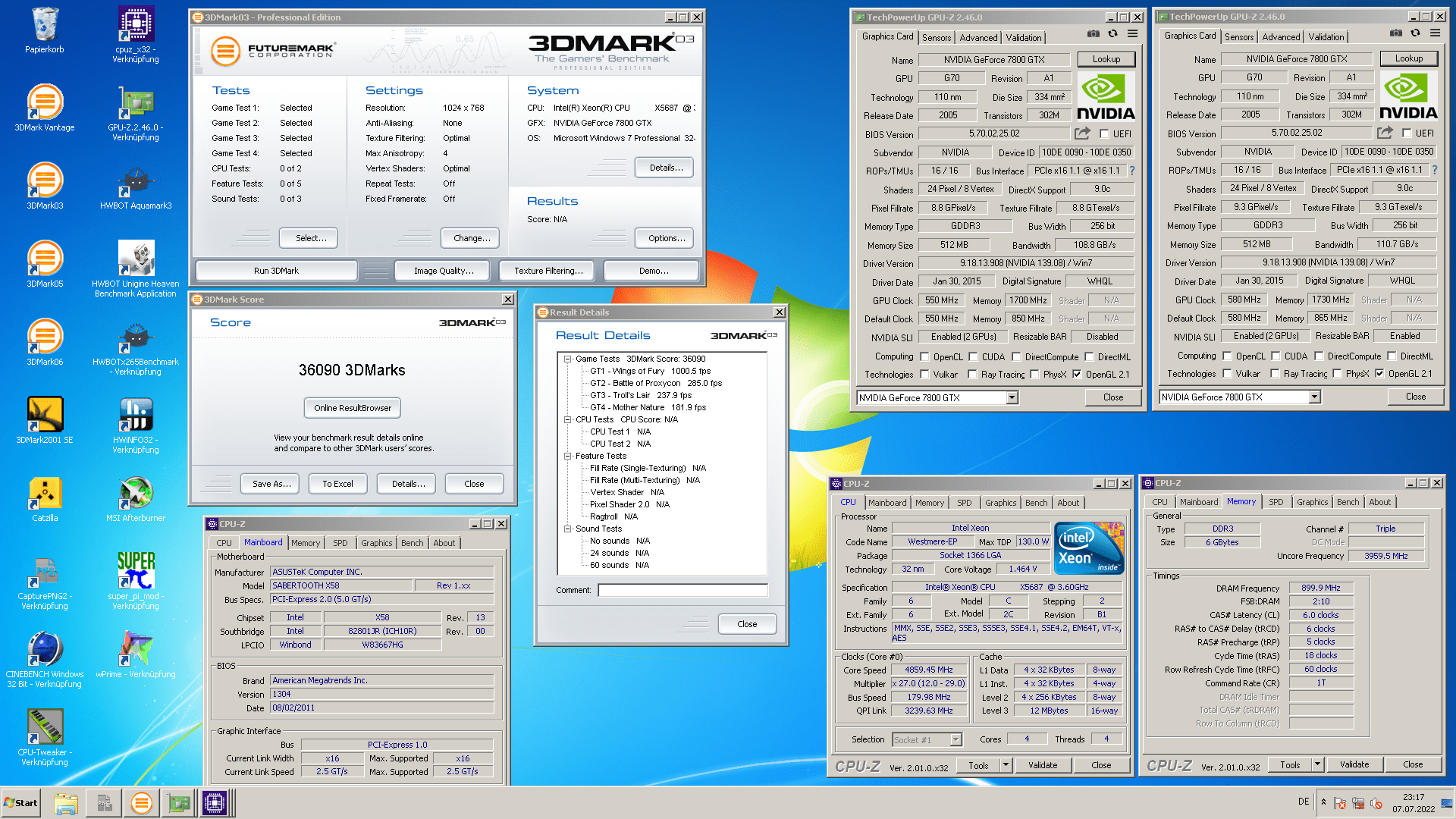Open the Papierkorb recycle bin desktop icon
Image resolution: width=1456 pixels, height=819 pixels.
pyautogui.click(x=45, y=30)
